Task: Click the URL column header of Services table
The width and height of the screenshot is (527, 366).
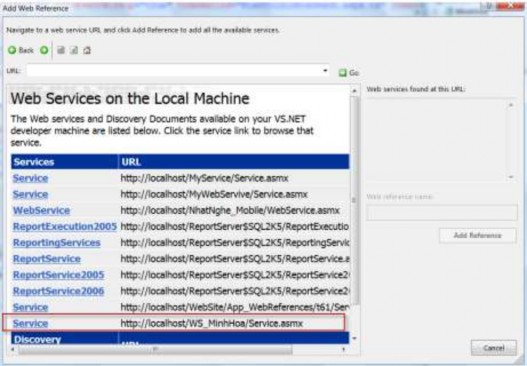Action: 234,162
